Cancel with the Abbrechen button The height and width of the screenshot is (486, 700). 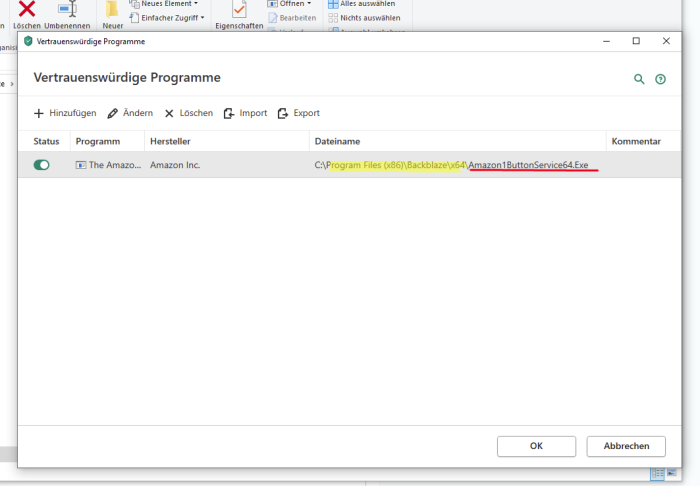[626, 446]
